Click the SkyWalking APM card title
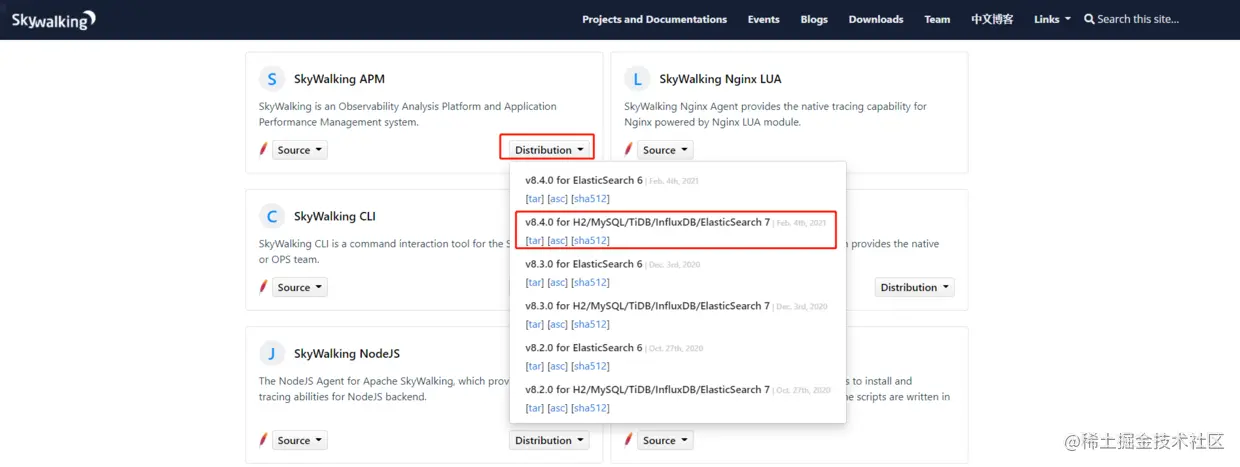This screenshot has height=467, width=1240. tap(339, 79)
